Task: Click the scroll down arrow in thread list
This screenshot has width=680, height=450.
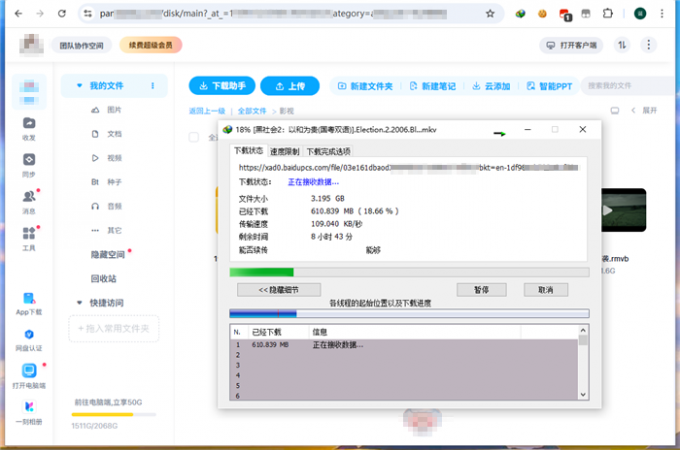Action: (583, 395)
